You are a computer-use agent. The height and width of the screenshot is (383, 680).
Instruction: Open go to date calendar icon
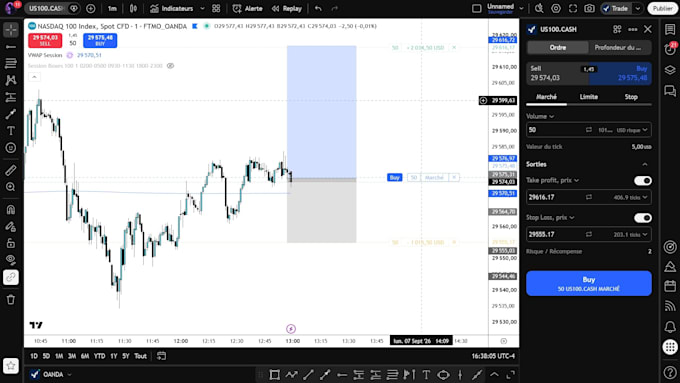click(161, 356)
